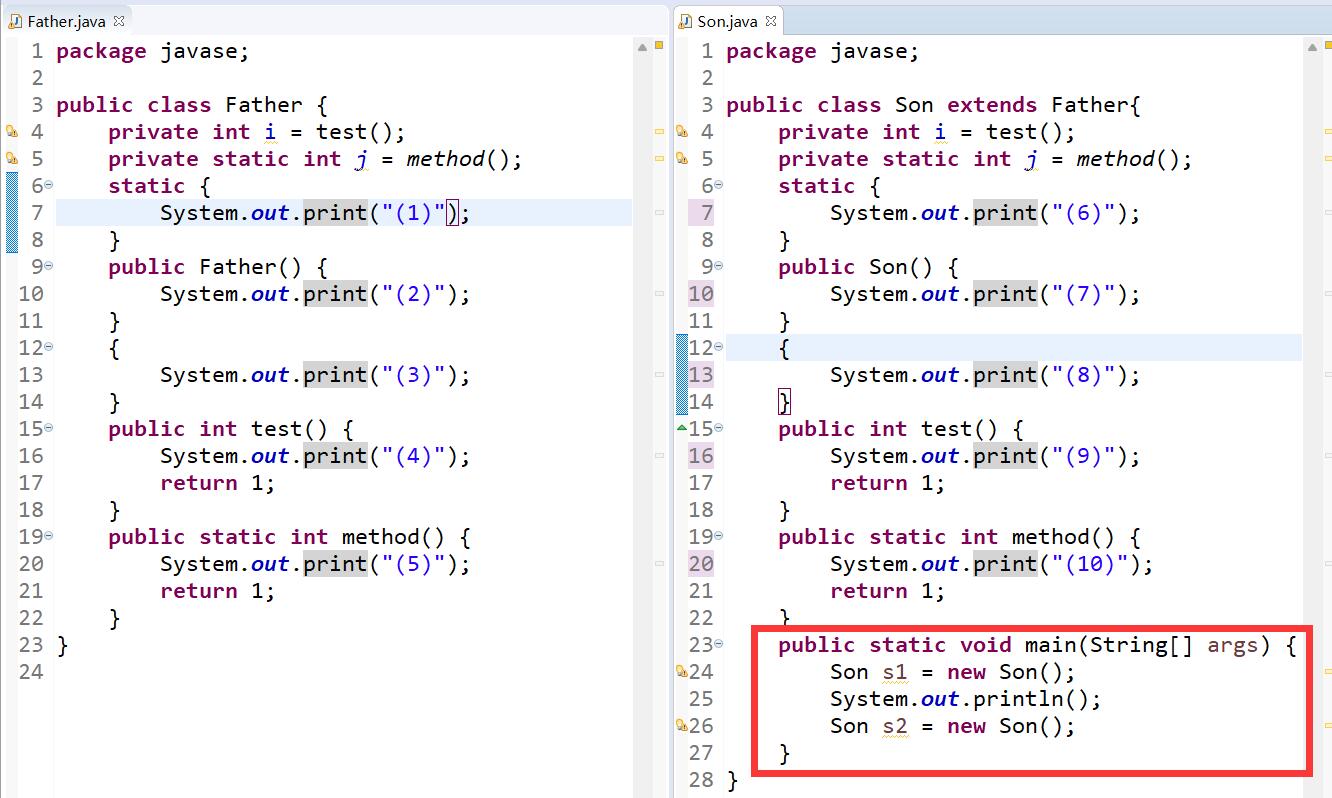Click the warning marker on Son.java line 4
The image size is (1332, 798).
click(682, 132)
